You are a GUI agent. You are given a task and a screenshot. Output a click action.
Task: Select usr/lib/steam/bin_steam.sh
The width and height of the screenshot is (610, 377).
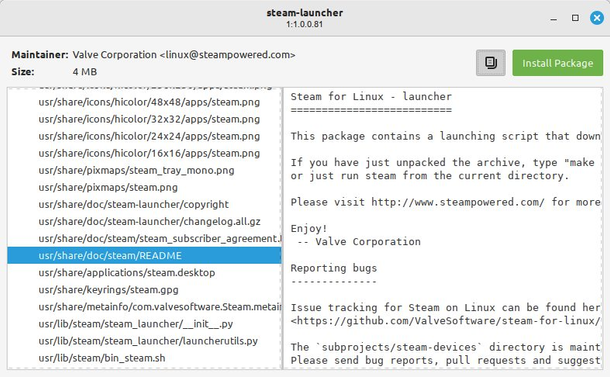point(144,358)
